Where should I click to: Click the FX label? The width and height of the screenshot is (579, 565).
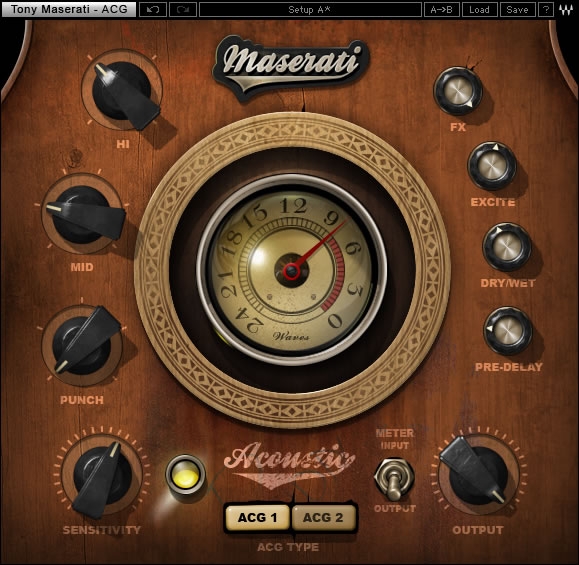pos(458,127)
